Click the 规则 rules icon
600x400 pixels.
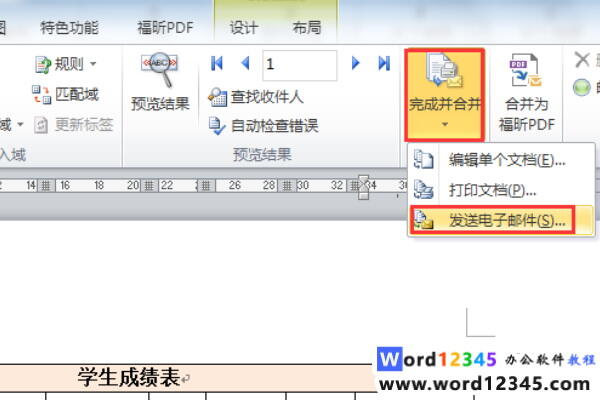(43, 64)
